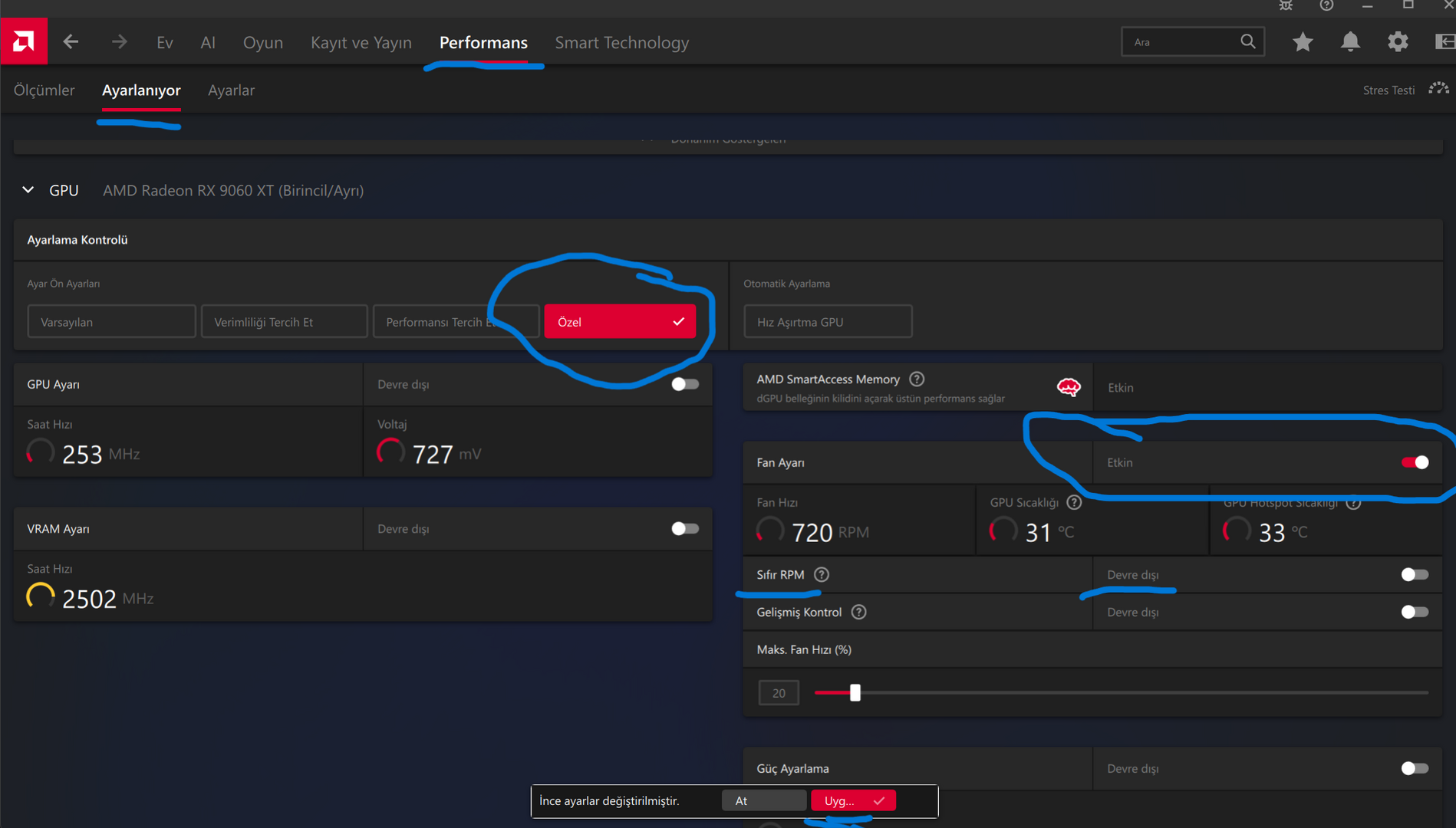The image size is (1456, 828).
Task: Open settings gear icon
Action: (1398, 42)
